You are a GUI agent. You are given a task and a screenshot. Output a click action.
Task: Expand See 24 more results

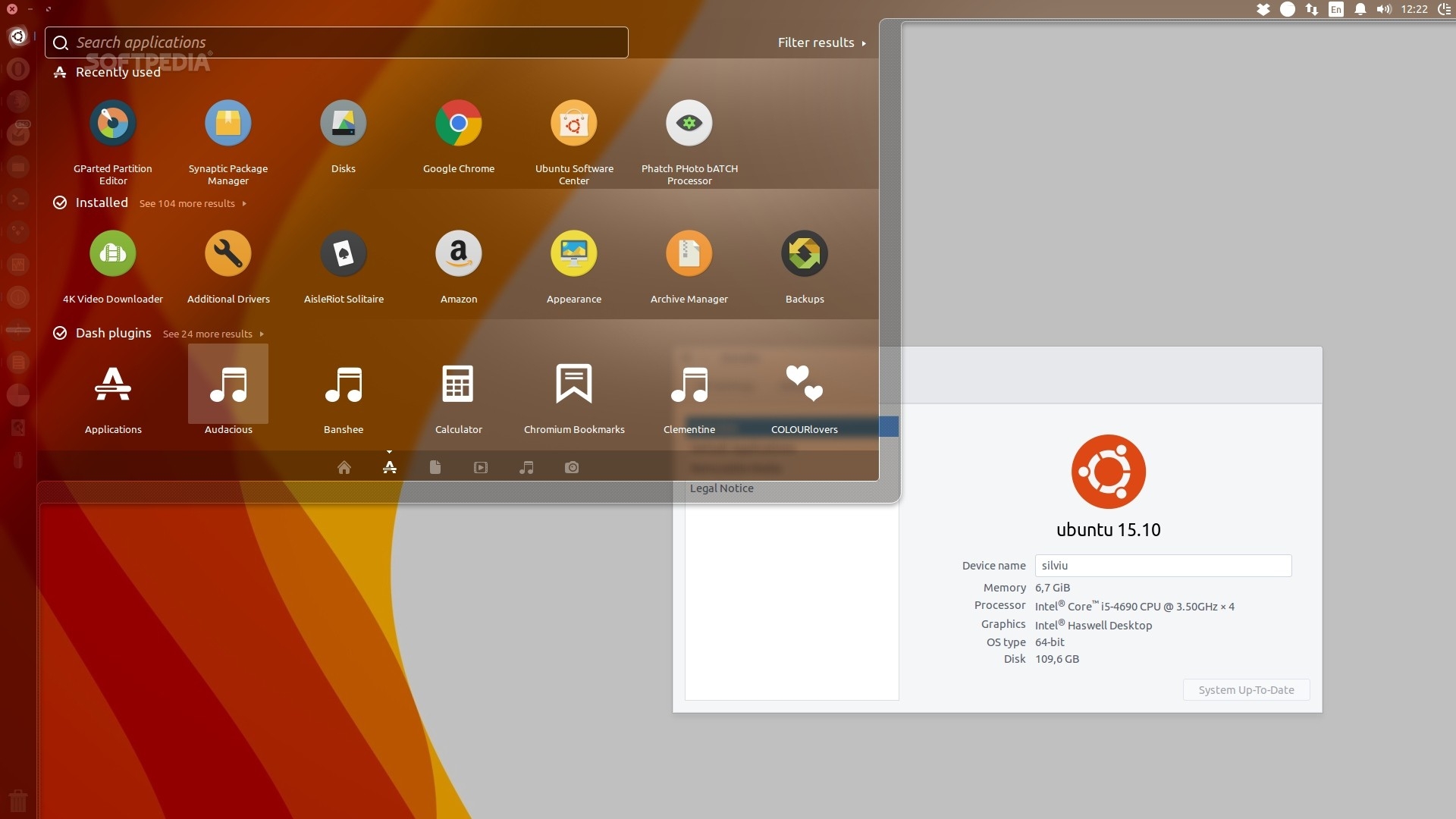pos(213,334)
